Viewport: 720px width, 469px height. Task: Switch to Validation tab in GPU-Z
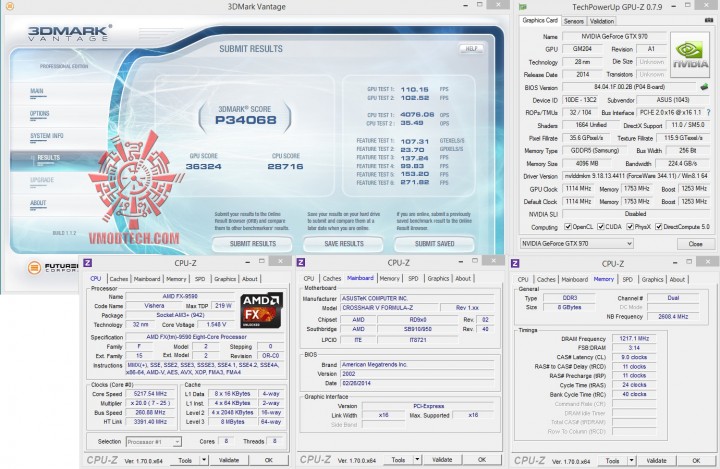click(x=602, y=21)
